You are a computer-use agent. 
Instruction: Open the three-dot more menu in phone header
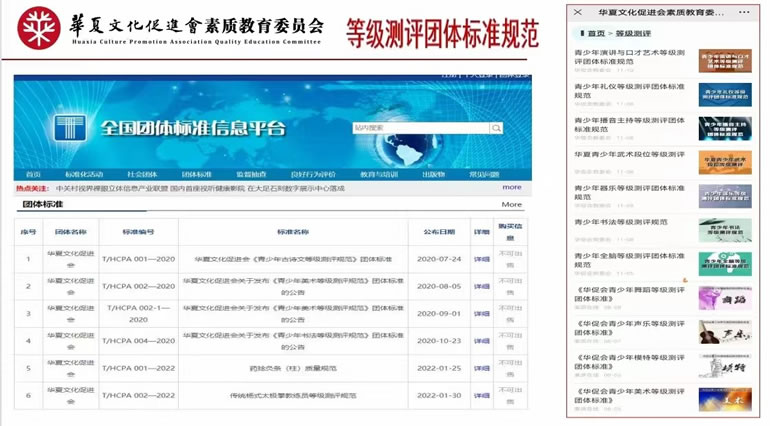click(x=744, y=12)
